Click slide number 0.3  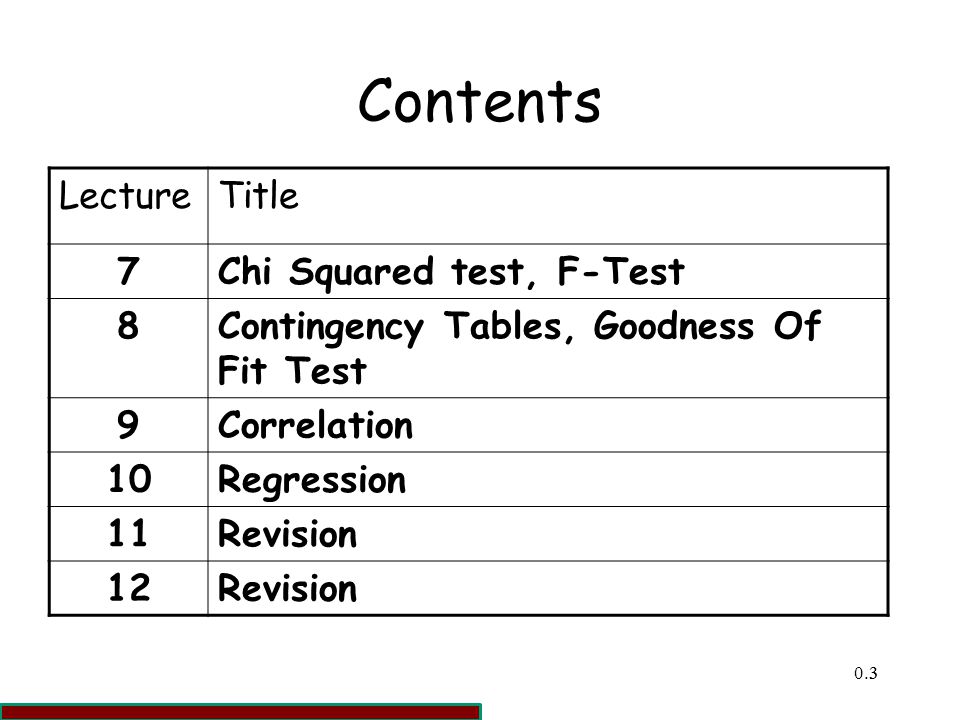click(866, 673)
